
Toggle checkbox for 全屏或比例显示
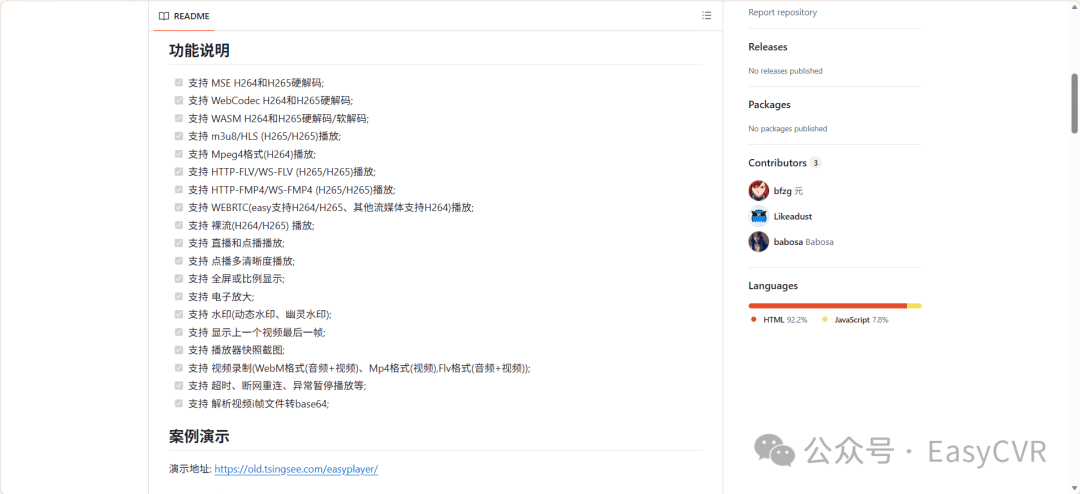coord(178,279)
